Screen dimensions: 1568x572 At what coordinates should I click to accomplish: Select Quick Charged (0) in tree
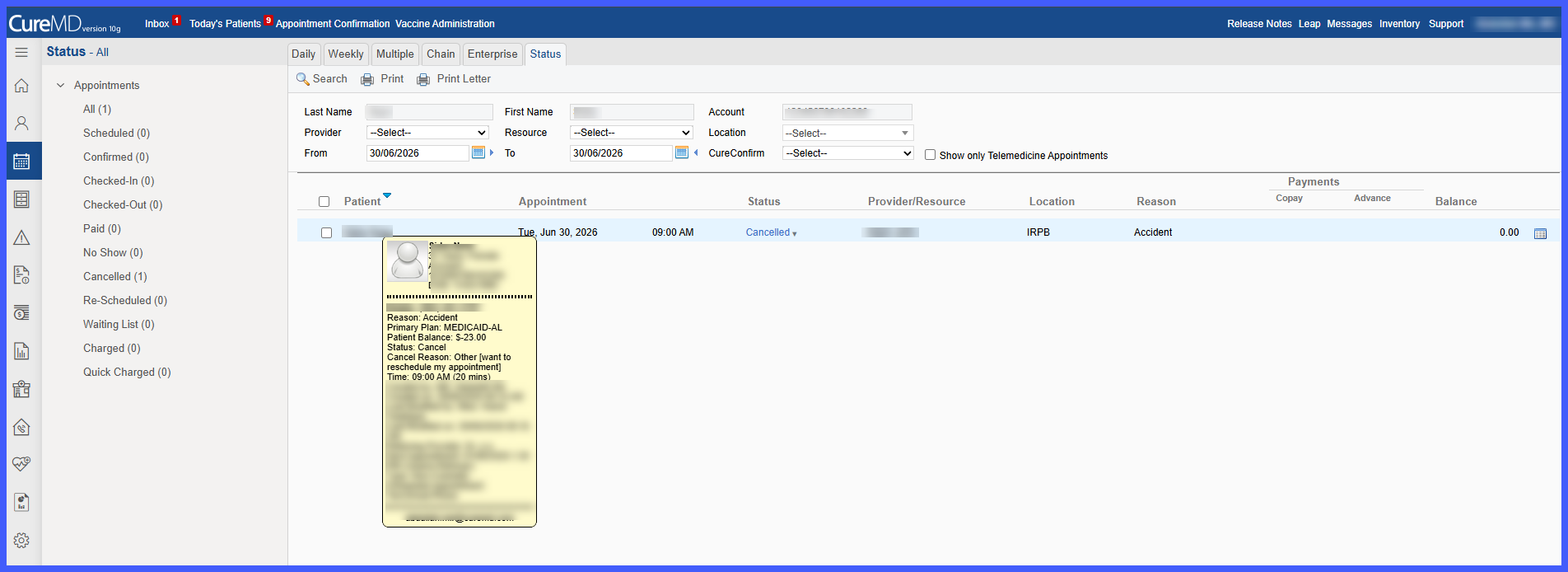[x=127, y=373]
